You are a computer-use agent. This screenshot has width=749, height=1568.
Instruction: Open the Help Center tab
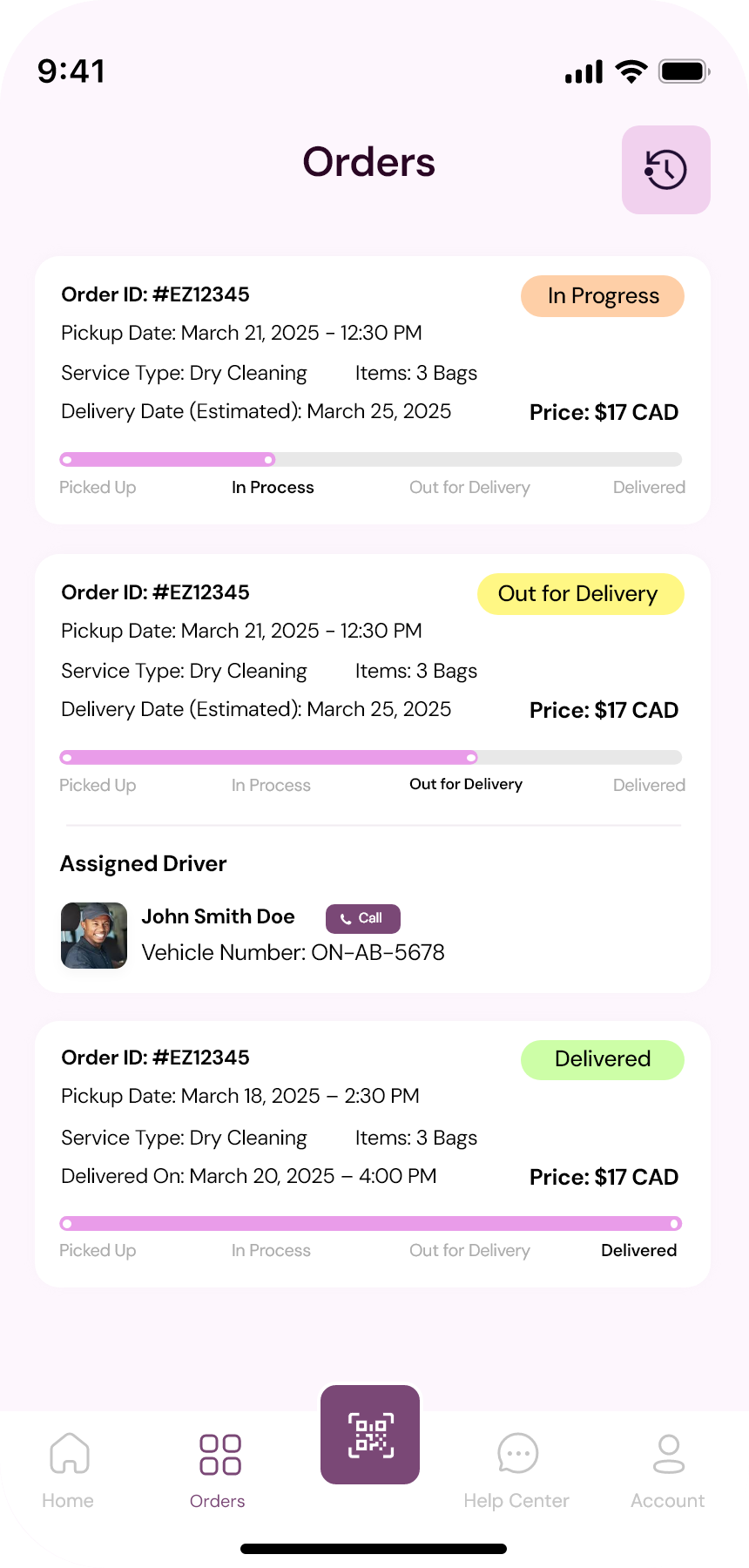(516, 1470)
